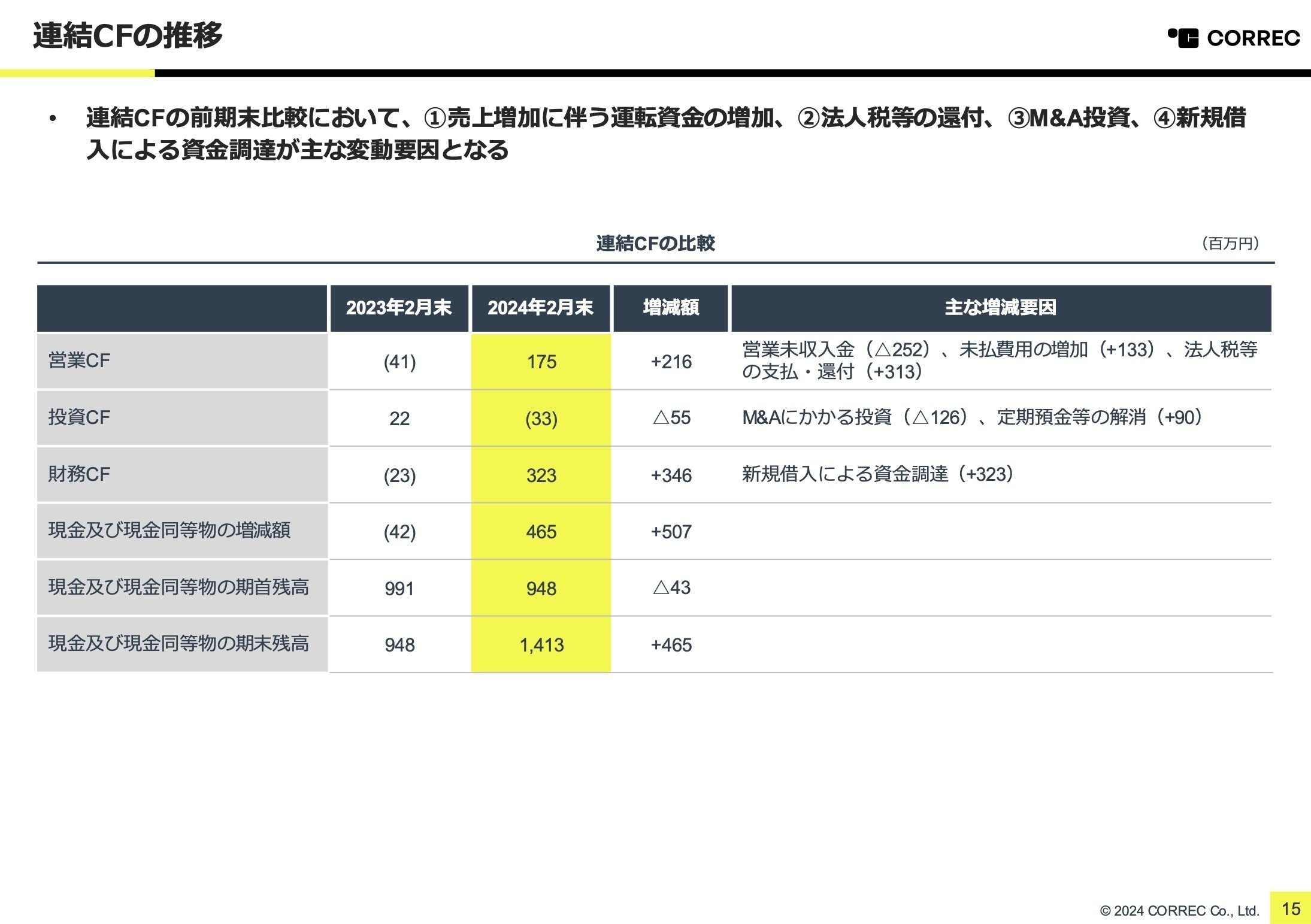Select the 2023年2月末 column header
1311x924 pixels.
[x=399, y=308]
